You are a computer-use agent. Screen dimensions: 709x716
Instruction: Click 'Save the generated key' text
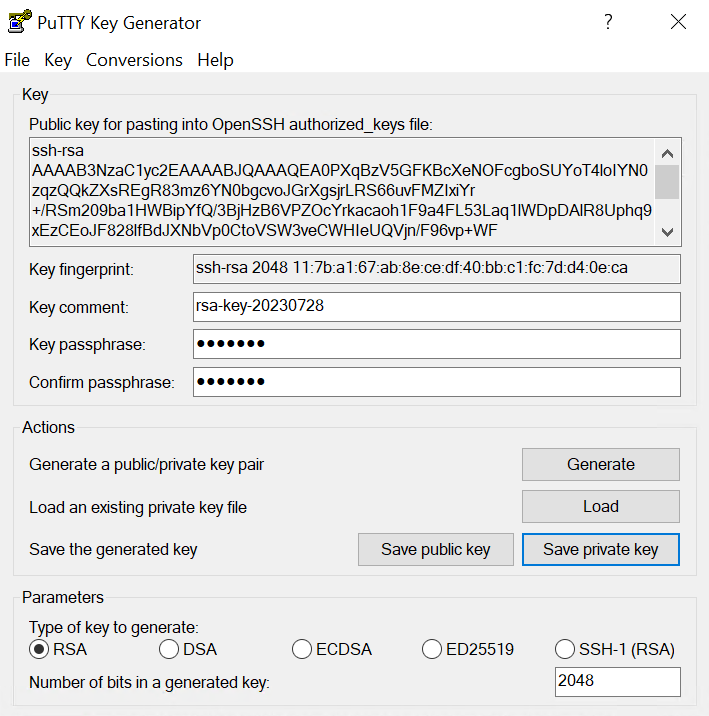click(113, 549)
